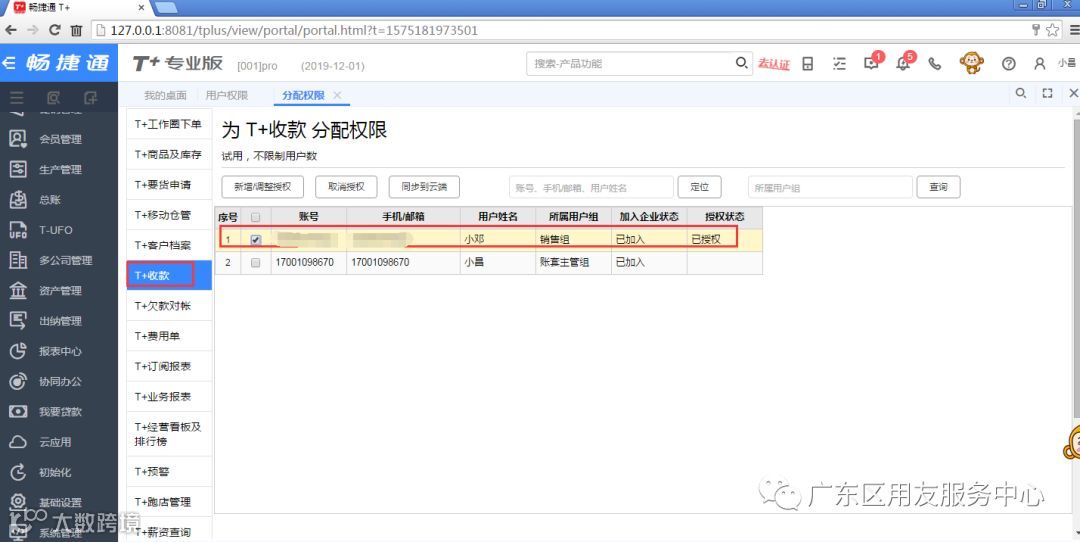
Task: Click the tab bar search magnifier icon
Action: (x=1021, y=93)
